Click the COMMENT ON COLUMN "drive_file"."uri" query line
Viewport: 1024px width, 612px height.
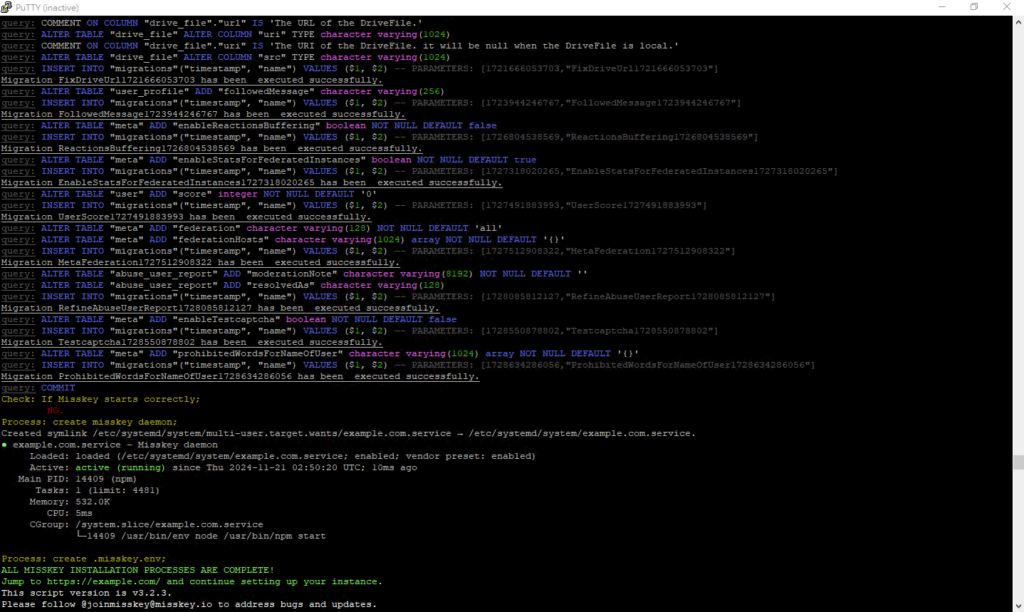[x=340, y=46]
